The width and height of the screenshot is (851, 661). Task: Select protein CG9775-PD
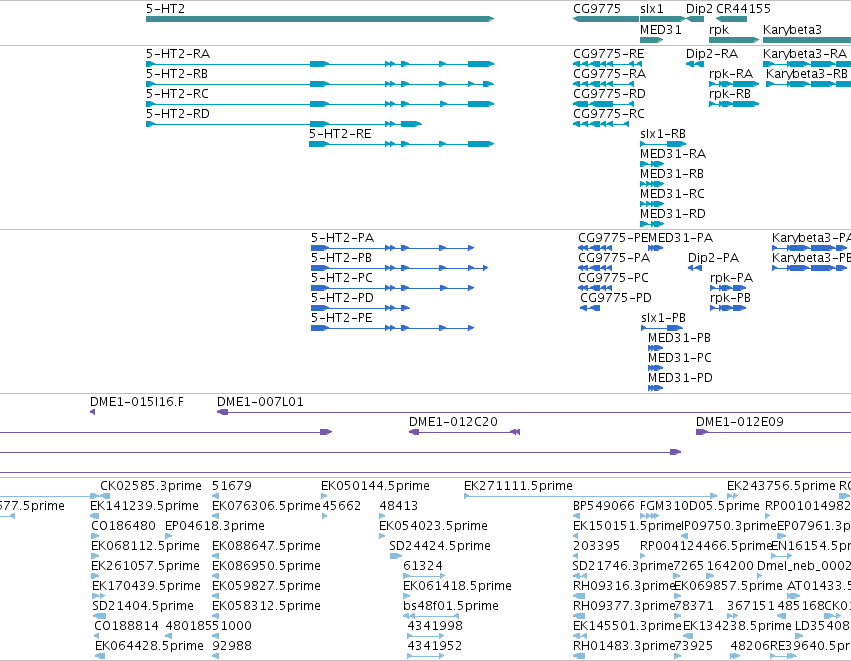coord(590,308)
